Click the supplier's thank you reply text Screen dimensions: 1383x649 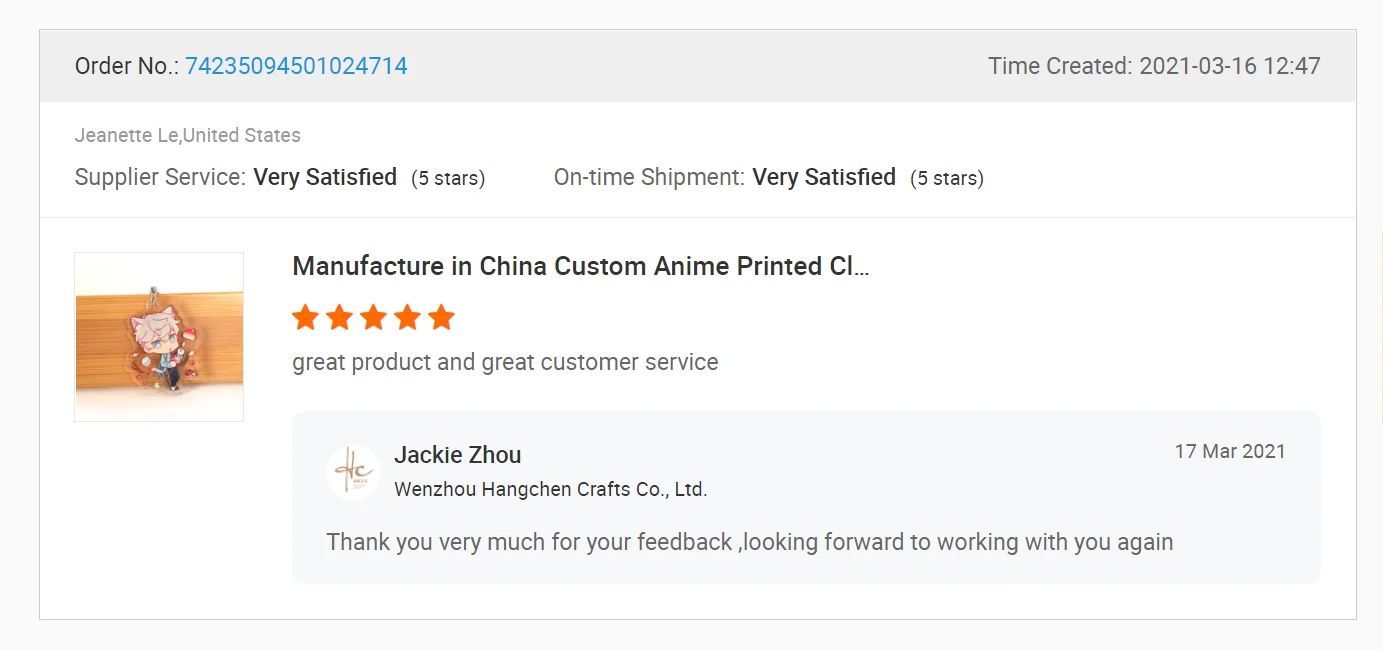point(749,542)
